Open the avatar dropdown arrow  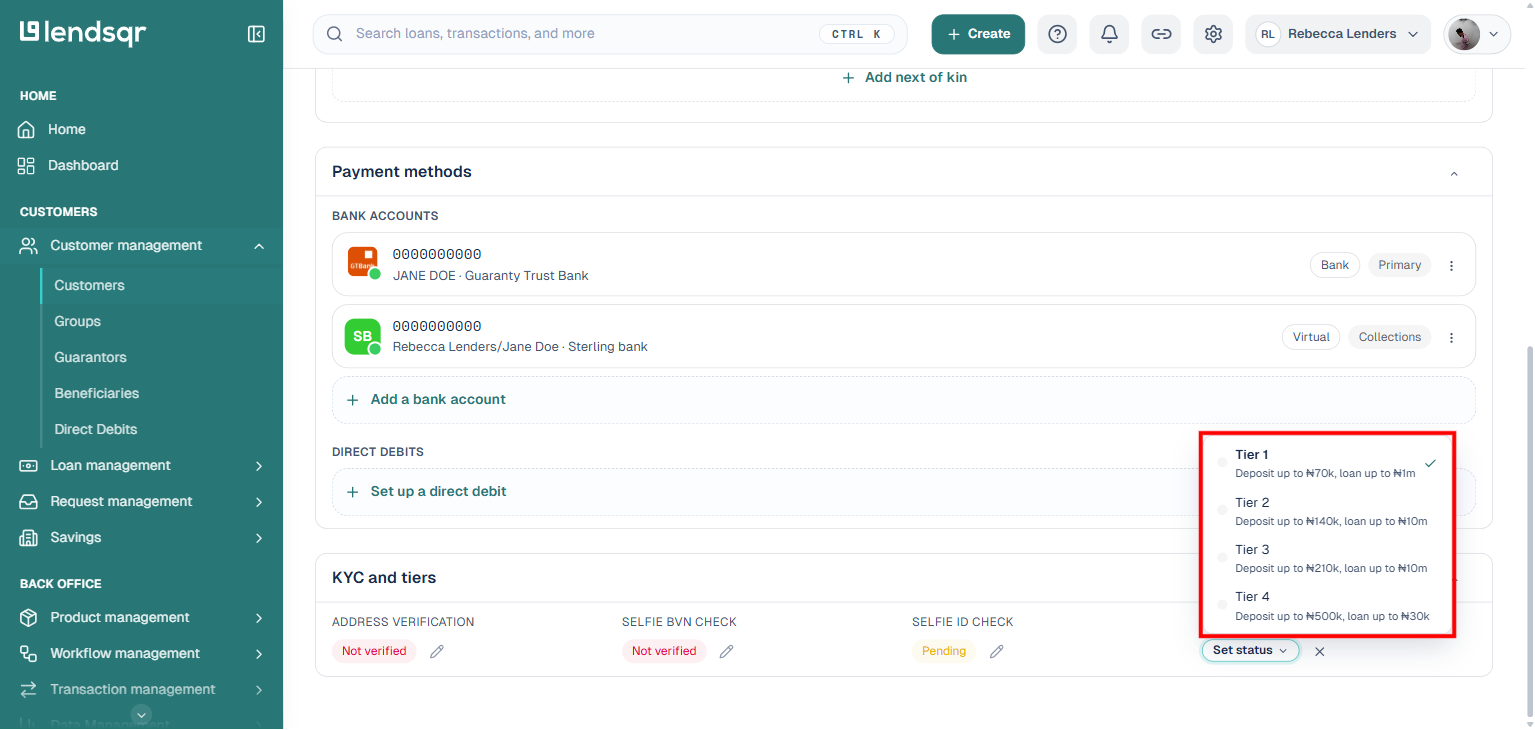coord(1494,34)
